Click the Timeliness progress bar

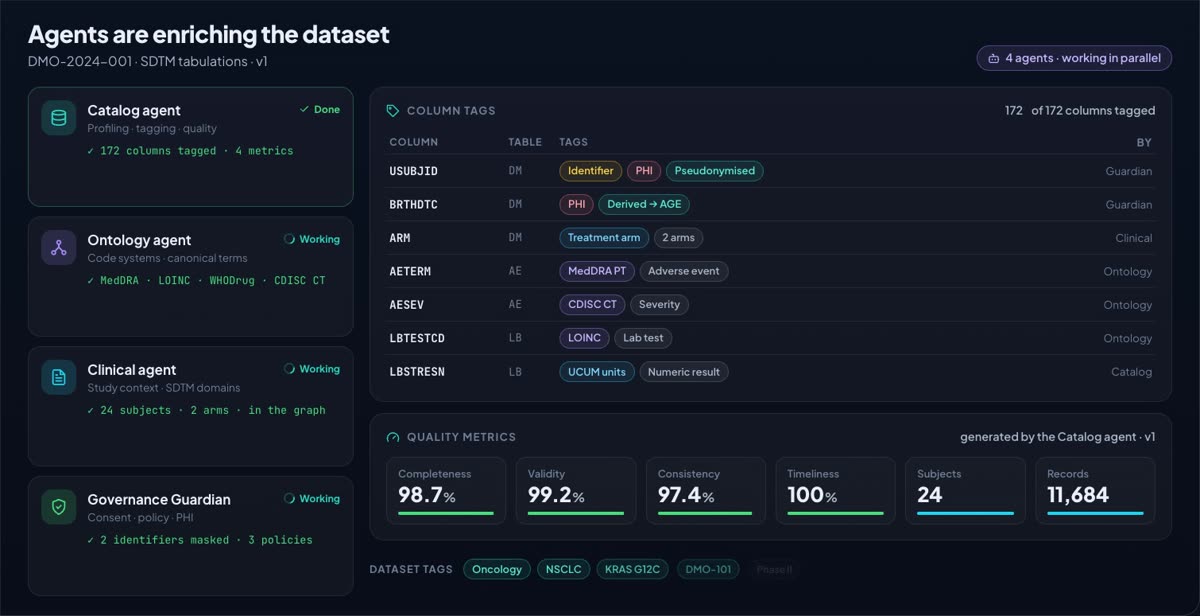pos(835,514)
